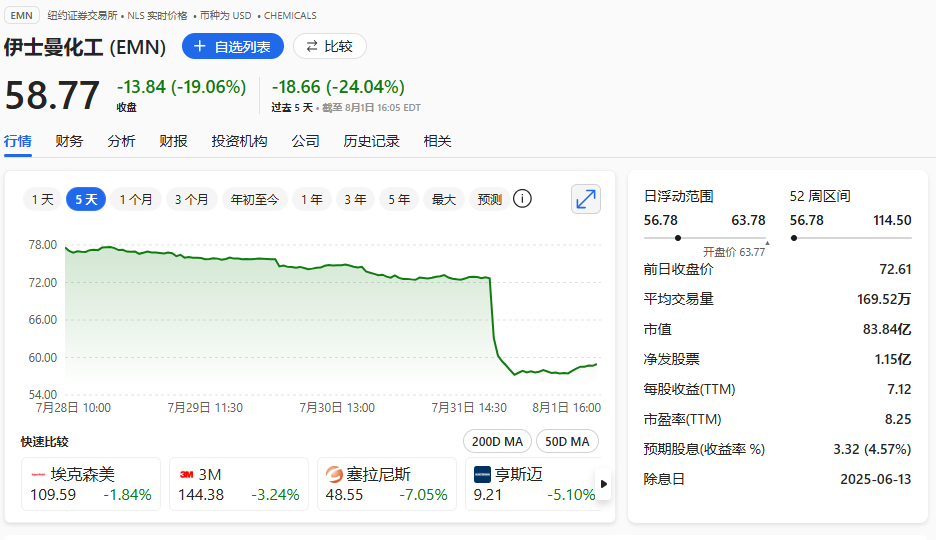Add EMN to watchlist (自选列表)

232,47
